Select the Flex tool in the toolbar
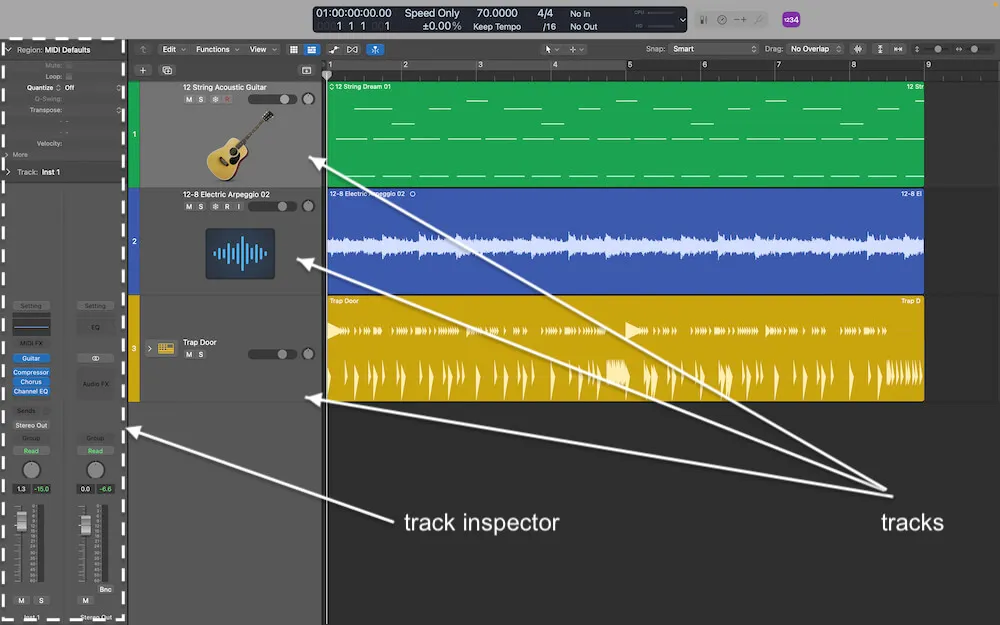This screenshot has width=1000, height=625. (x=375, y=48)
